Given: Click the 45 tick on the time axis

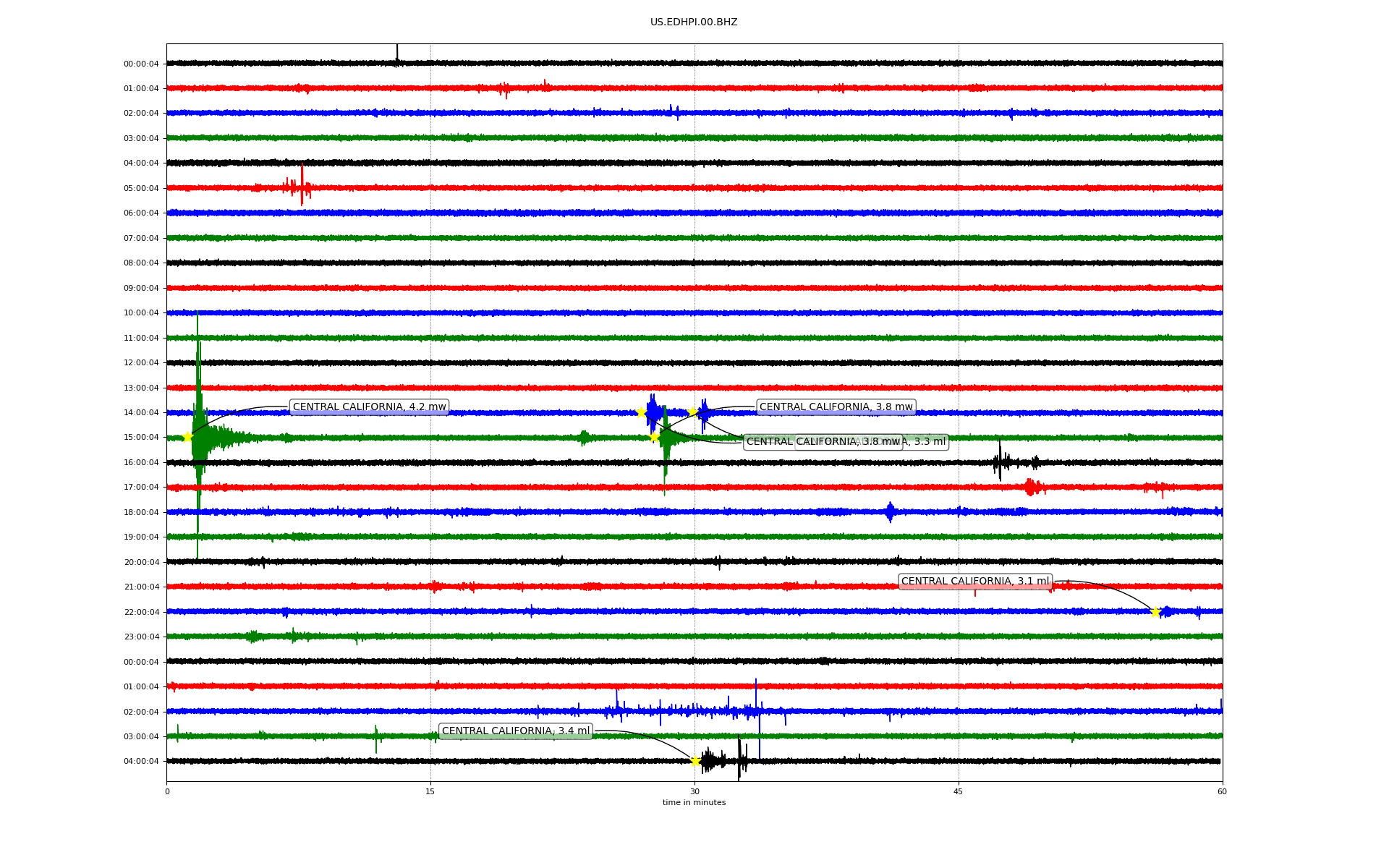Looking at the screenshot, I should click(958, 791).
